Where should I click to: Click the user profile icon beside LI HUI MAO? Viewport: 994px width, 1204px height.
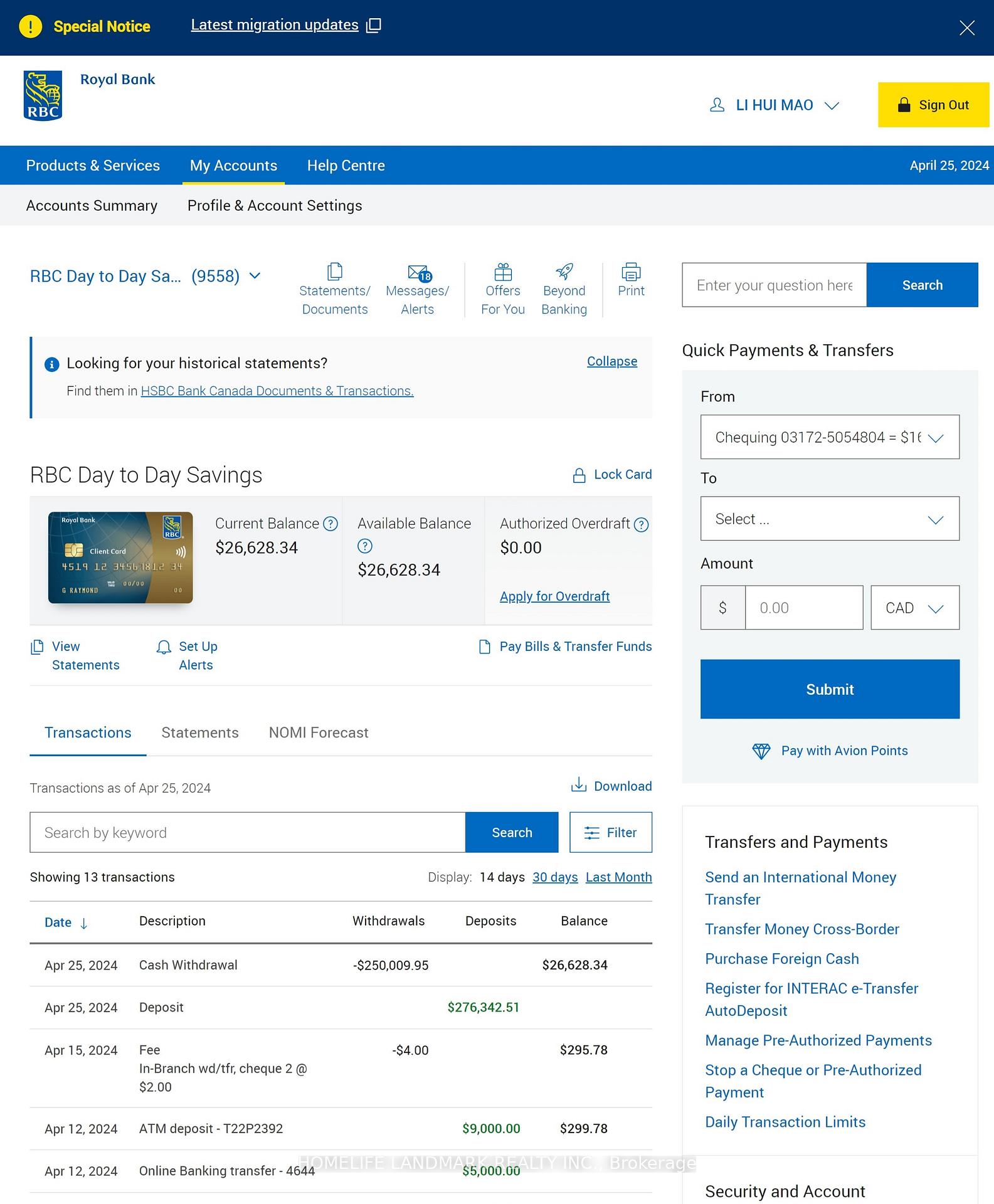[717, 105]
